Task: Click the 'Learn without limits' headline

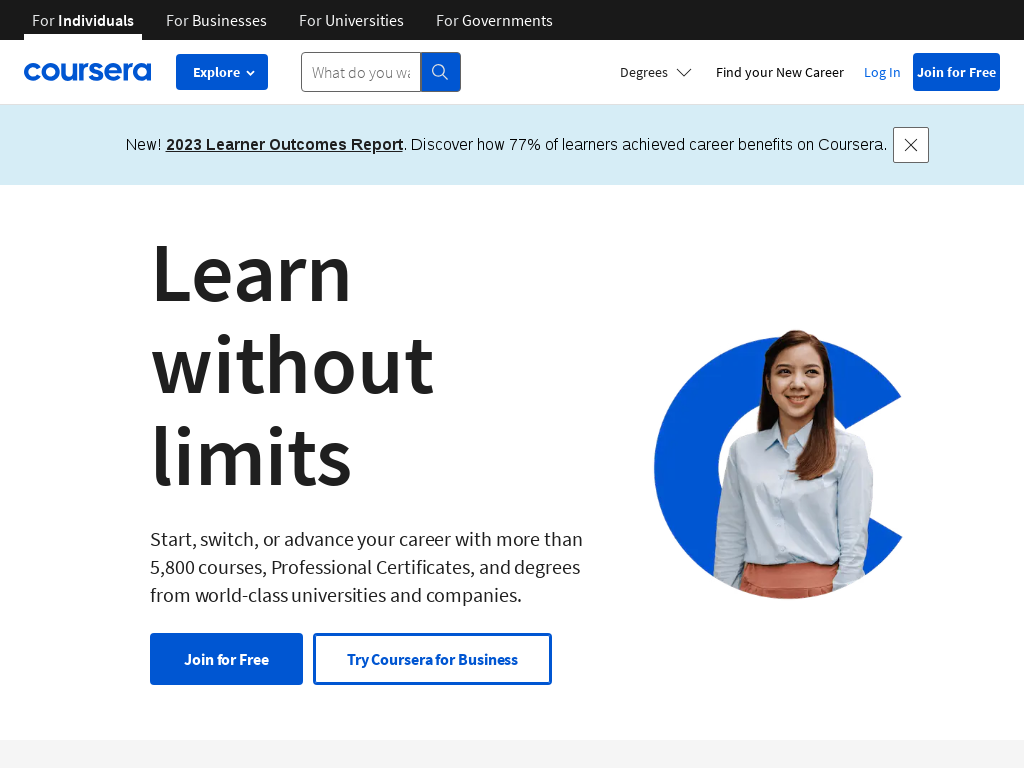Action: (x=293, y=364)
